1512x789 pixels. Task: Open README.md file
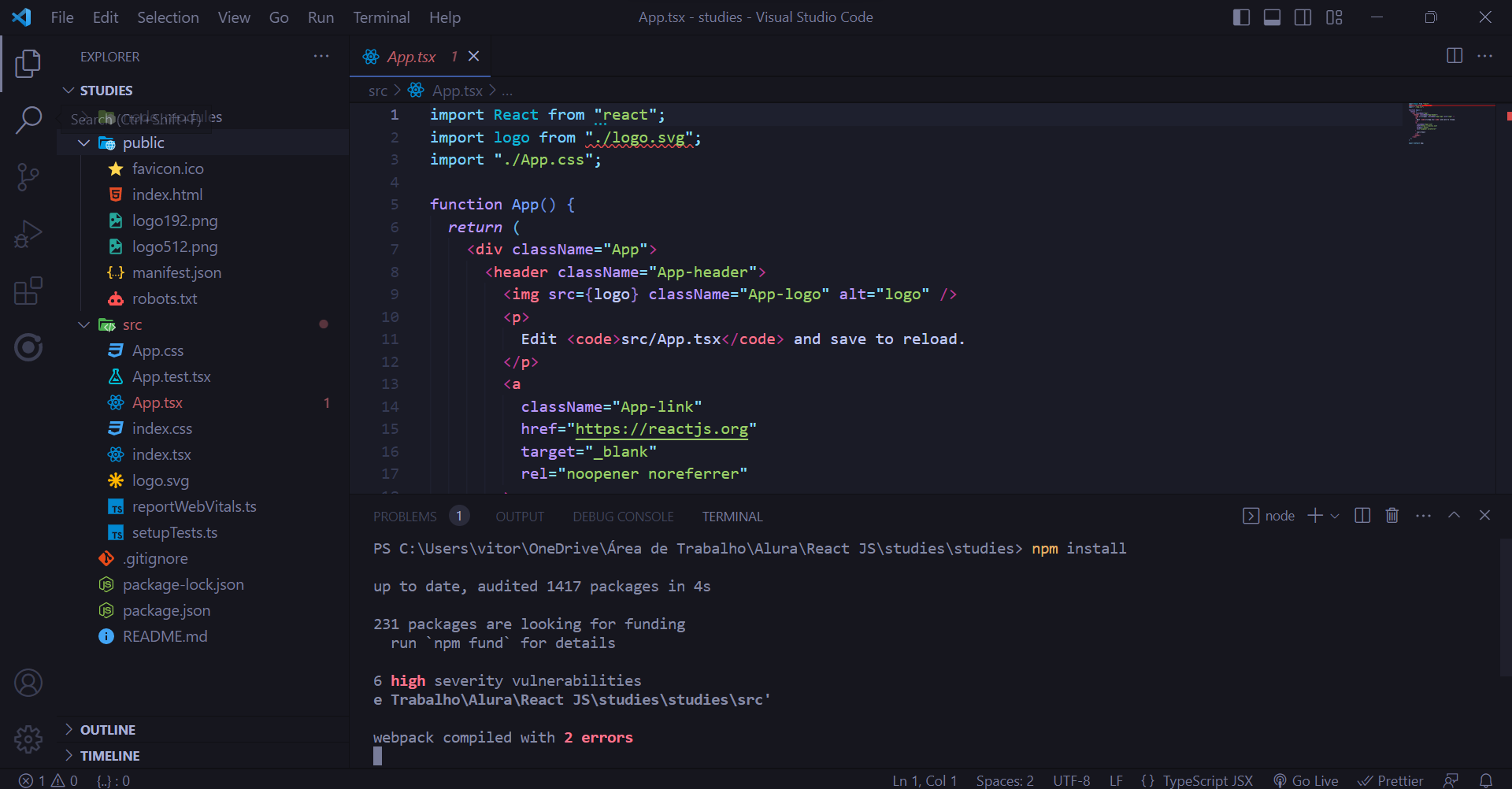[x=203, y=636]
